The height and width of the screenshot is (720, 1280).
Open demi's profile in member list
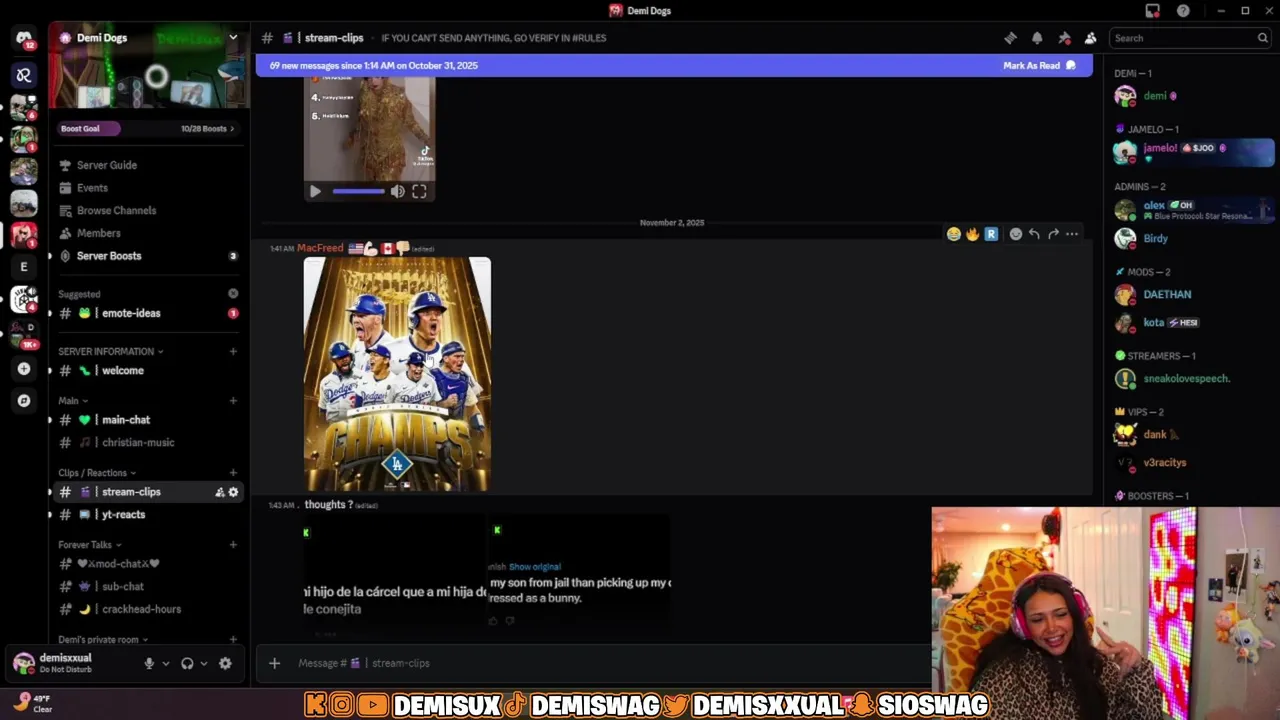coord(1195,96)
